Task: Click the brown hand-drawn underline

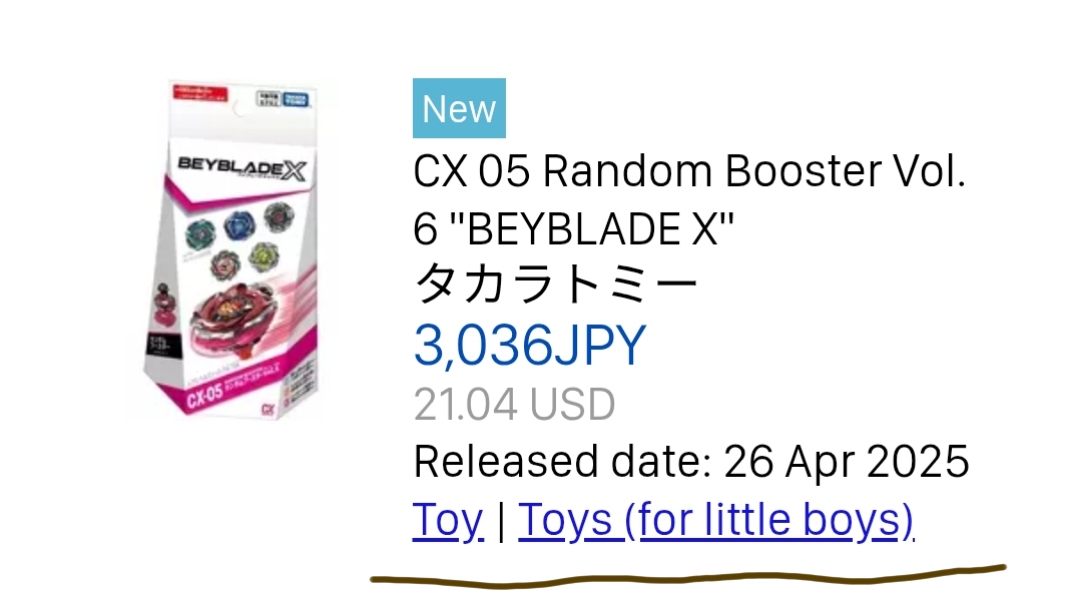Action: pyautogui.click(x=687, y=576)
